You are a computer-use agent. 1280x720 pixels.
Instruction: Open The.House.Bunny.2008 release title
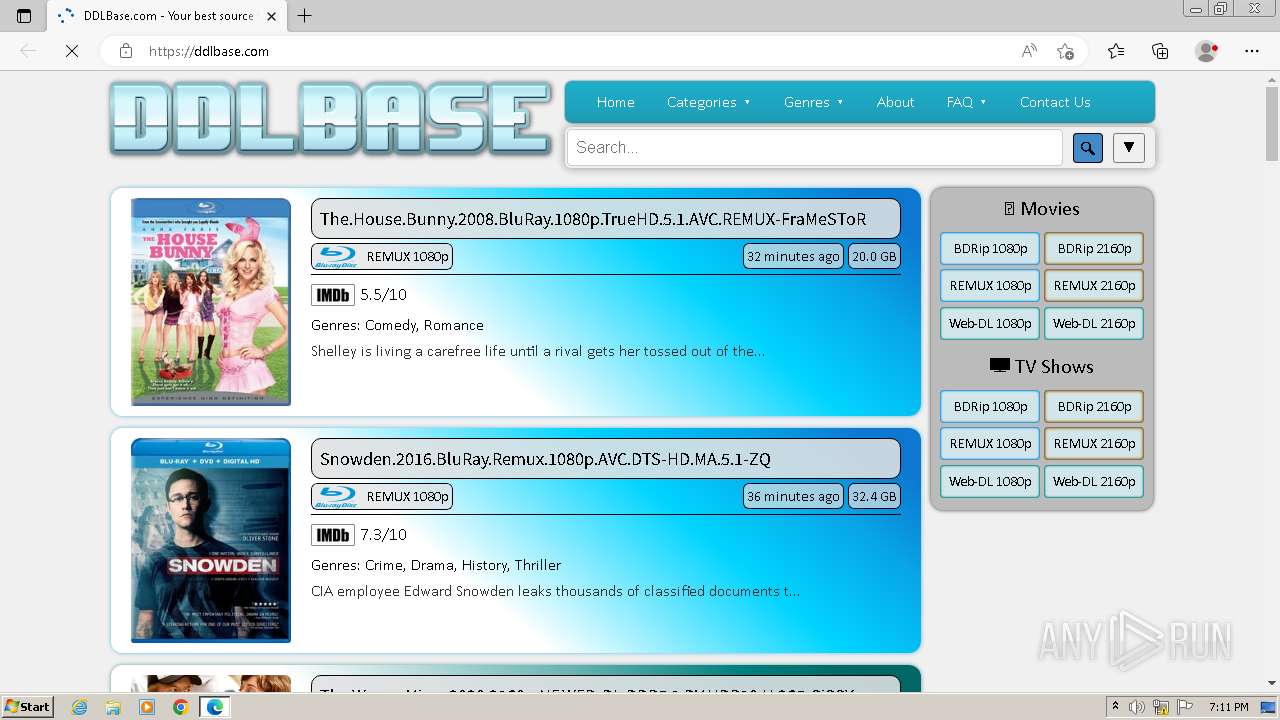point(605,219)
